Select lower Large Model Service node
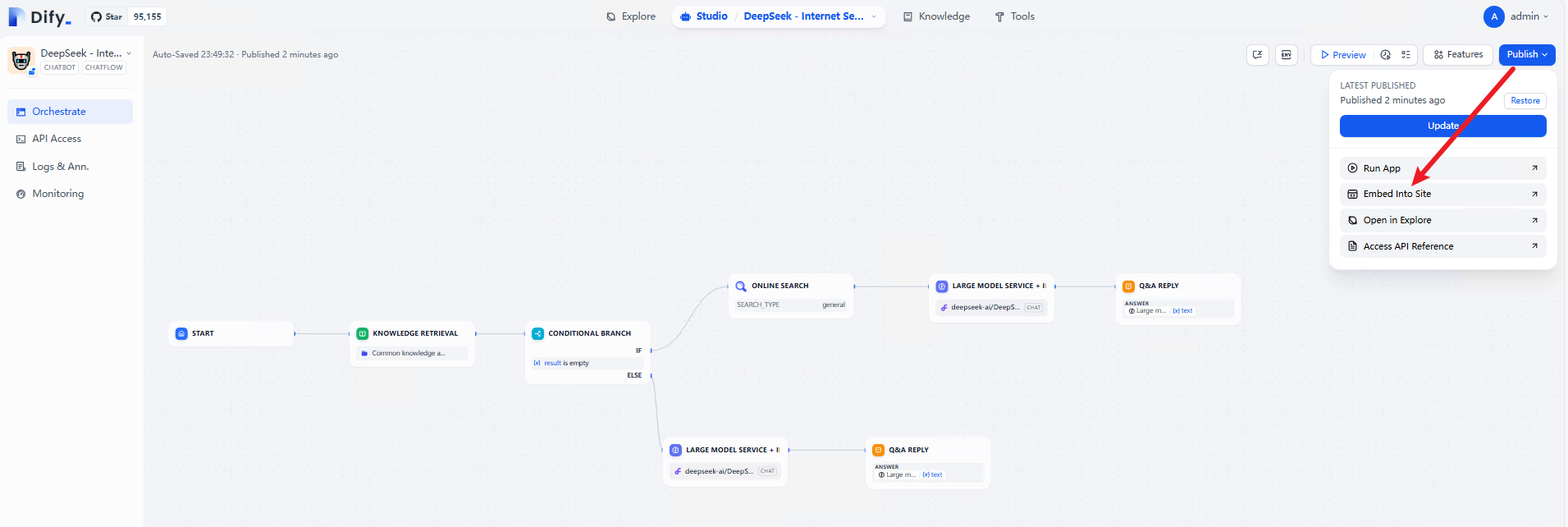1568x527 pixels. tap(725, 461)
